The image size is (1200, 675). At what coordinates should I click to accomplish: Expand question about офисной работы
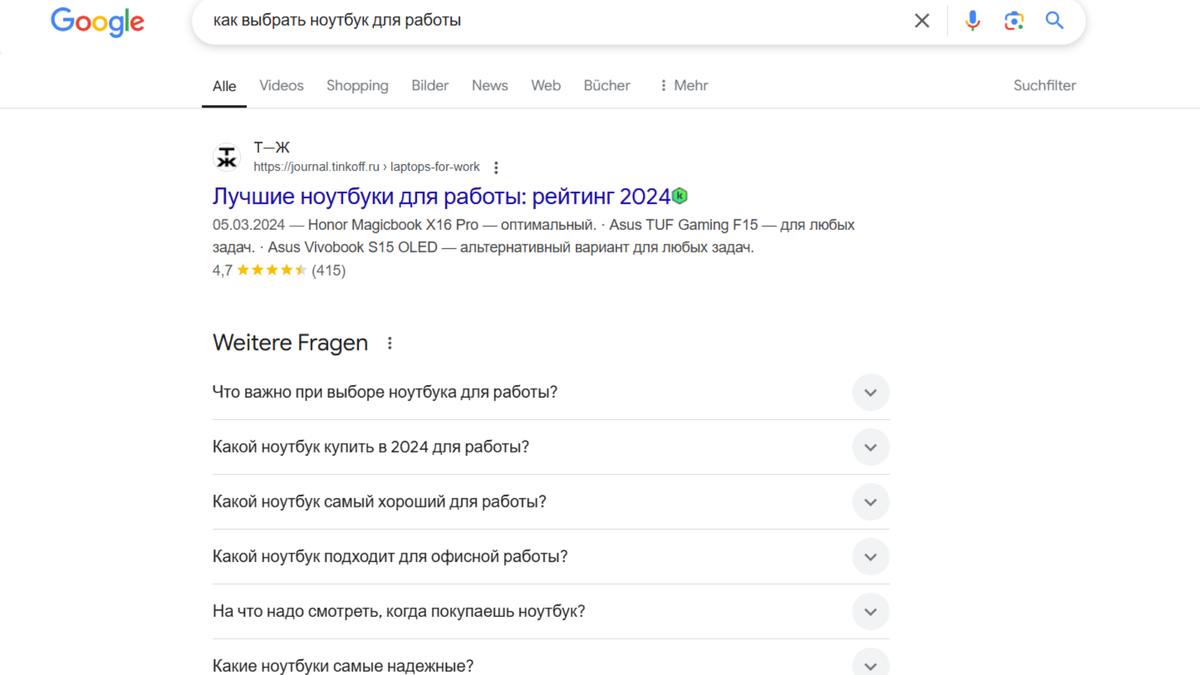[x=551, y=557]
